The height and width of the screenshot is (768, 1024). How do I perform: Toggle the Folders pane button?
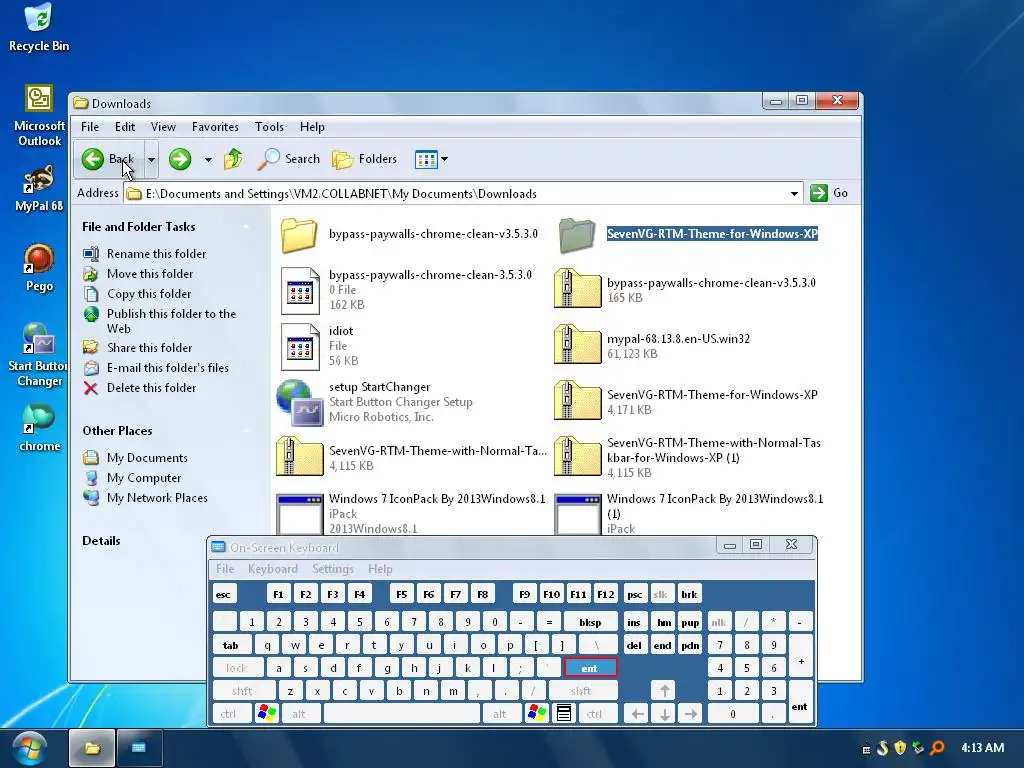(364, 159)
